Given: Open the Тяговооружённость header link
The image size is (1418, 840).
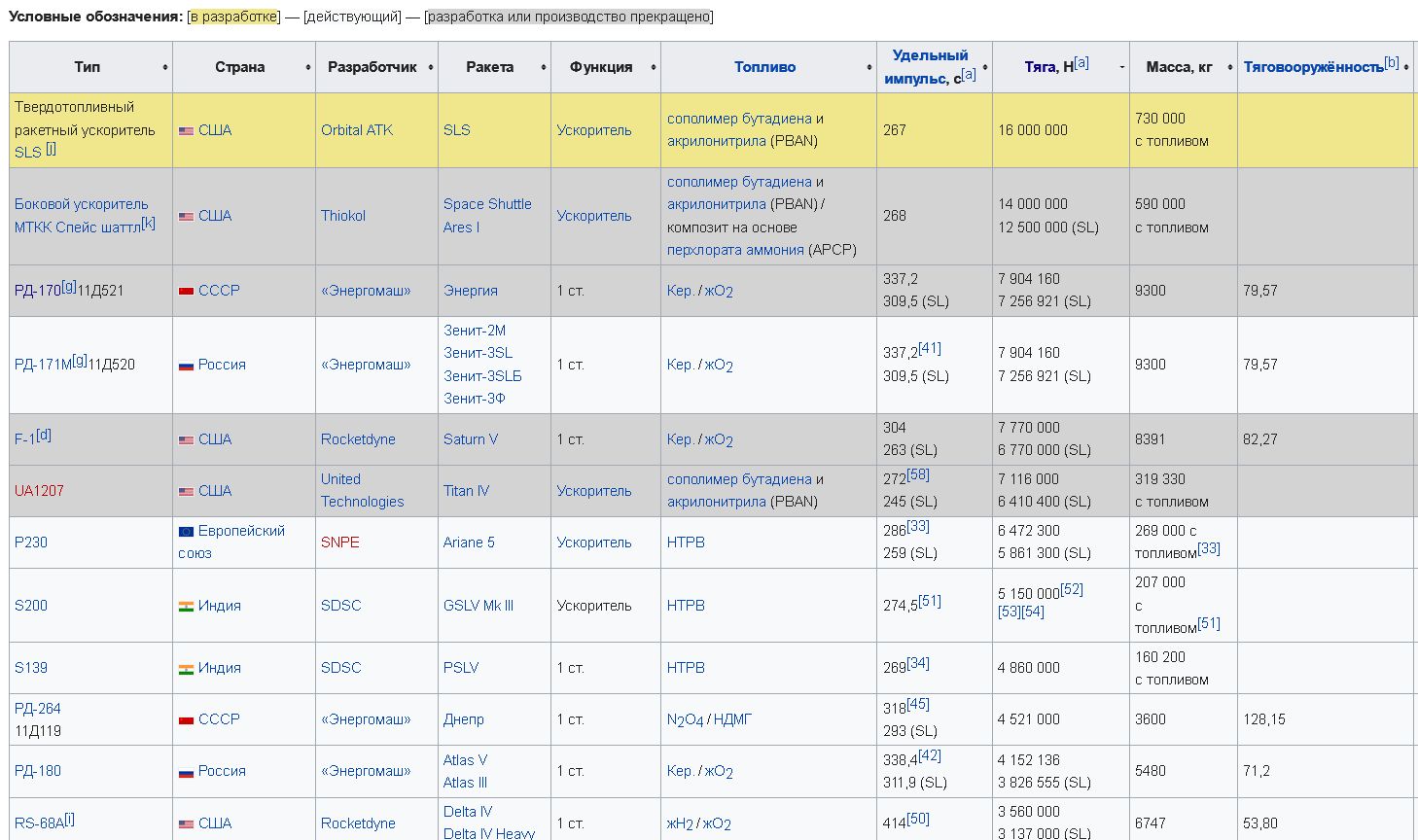Looking at the screenshot, I should coord(1313,67).
